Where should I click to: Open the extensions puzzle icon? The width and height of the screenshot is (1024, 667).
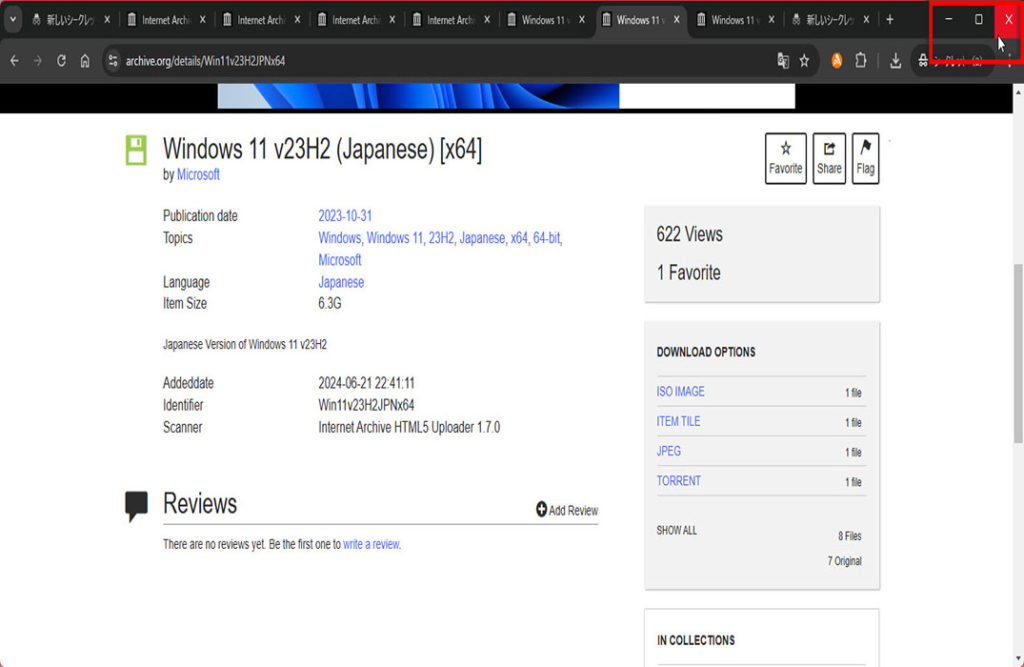click(860, 61)
